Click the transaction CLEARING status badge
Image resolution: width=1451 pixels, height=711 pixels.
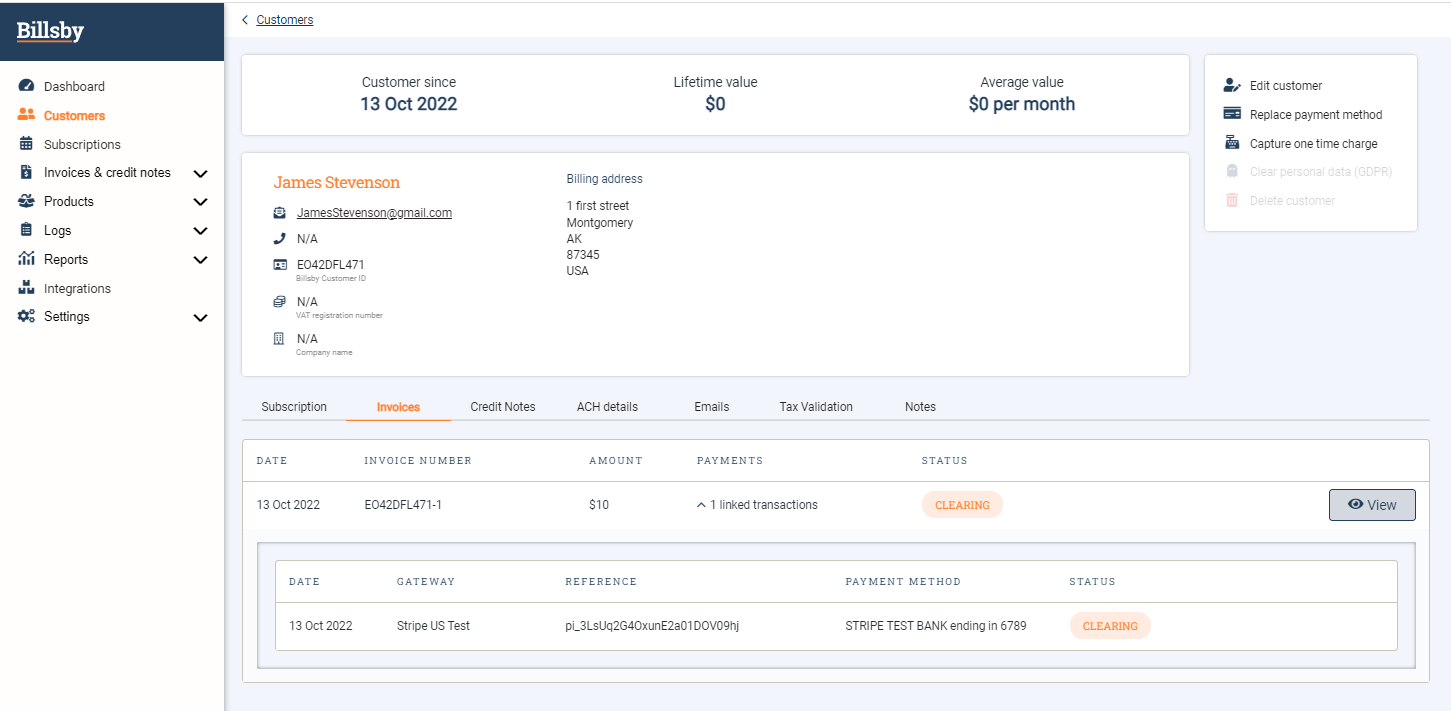tap(1110, 626)
